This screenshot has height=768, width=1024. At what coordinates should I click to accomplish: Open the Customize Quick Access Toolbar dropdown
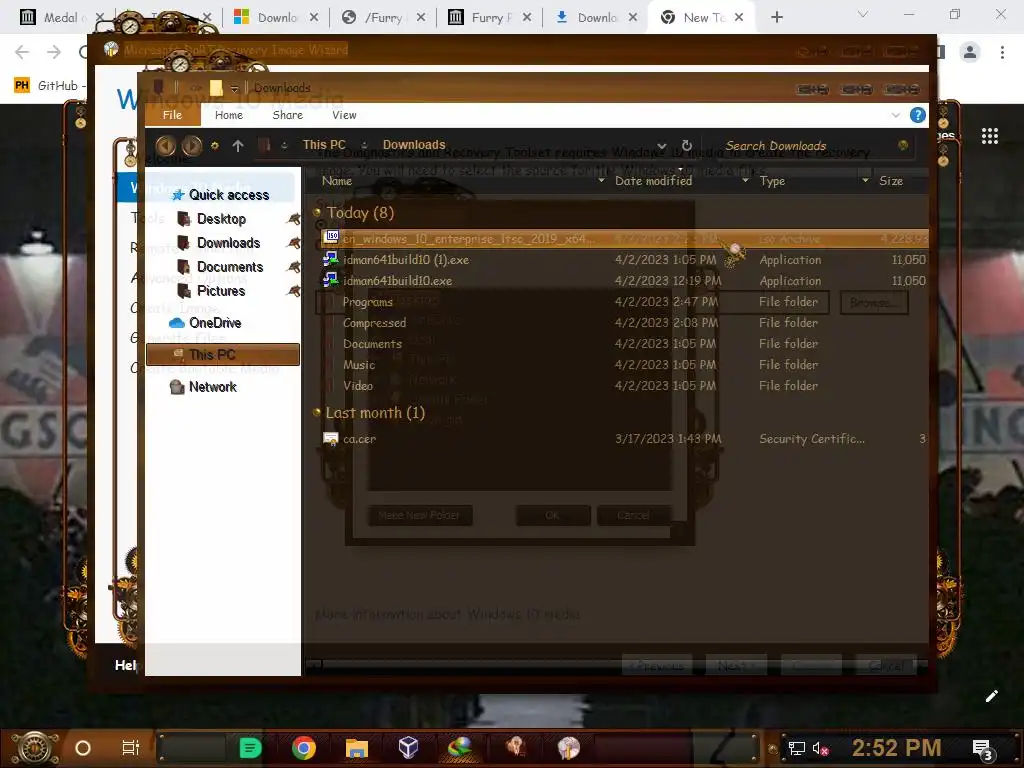point(234,89)
